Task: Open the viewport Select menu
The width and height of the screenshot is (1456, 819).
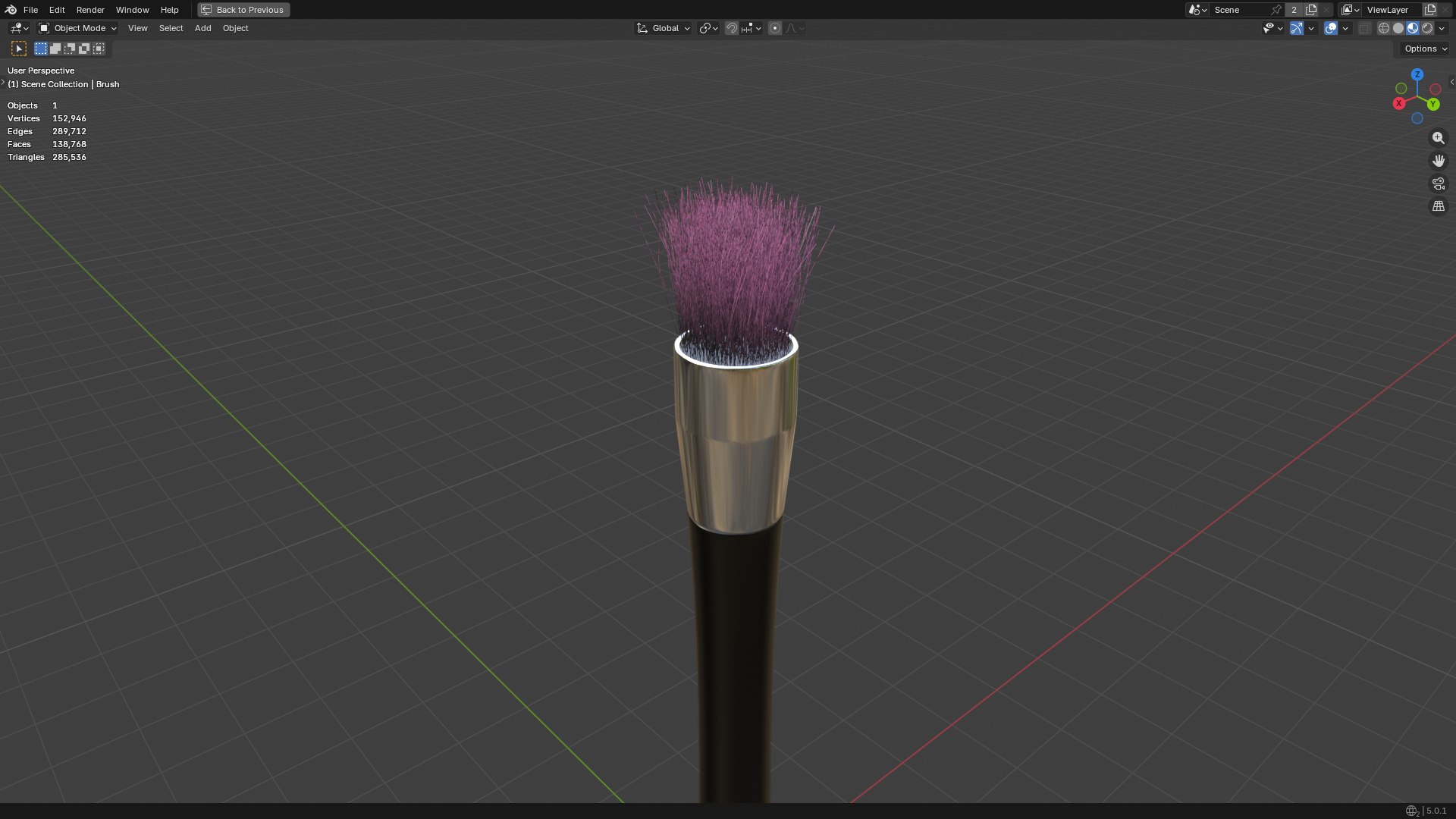Action: point(171,28)
